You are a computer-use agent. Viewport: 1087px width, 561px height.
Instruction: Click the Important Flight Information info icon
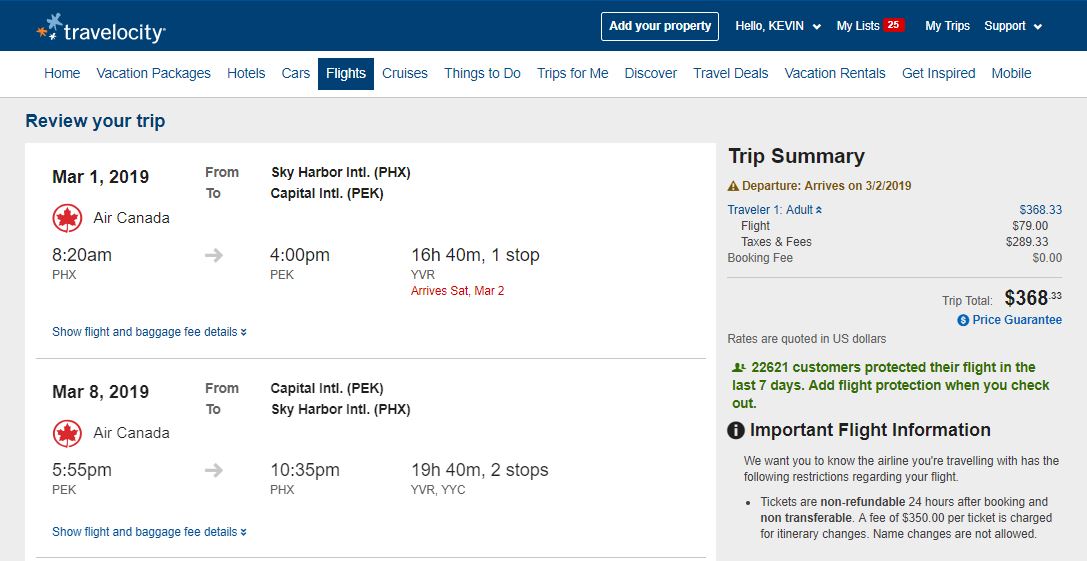coord(736,431)
